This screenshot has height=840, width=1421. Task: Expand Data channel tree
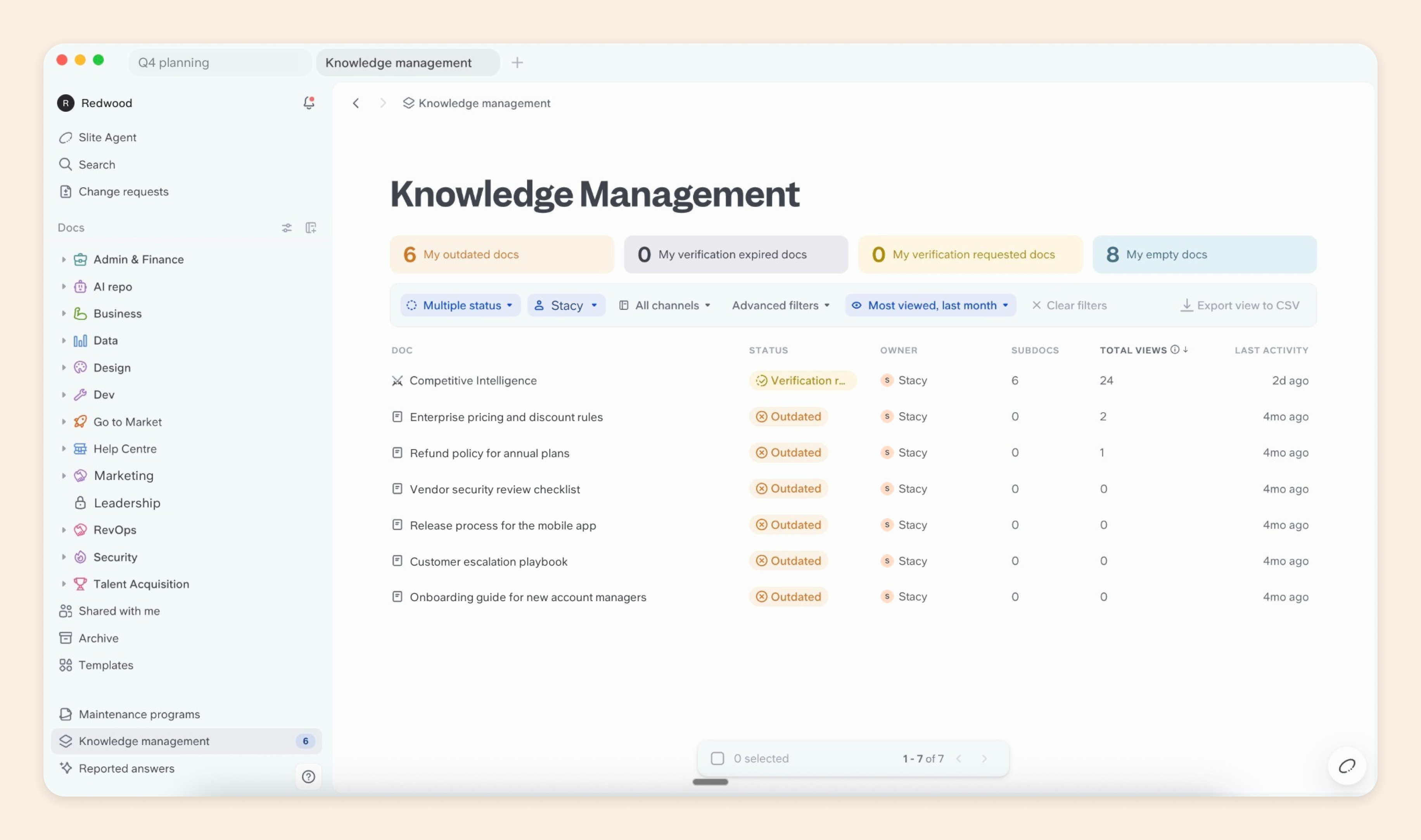[63, 340]
